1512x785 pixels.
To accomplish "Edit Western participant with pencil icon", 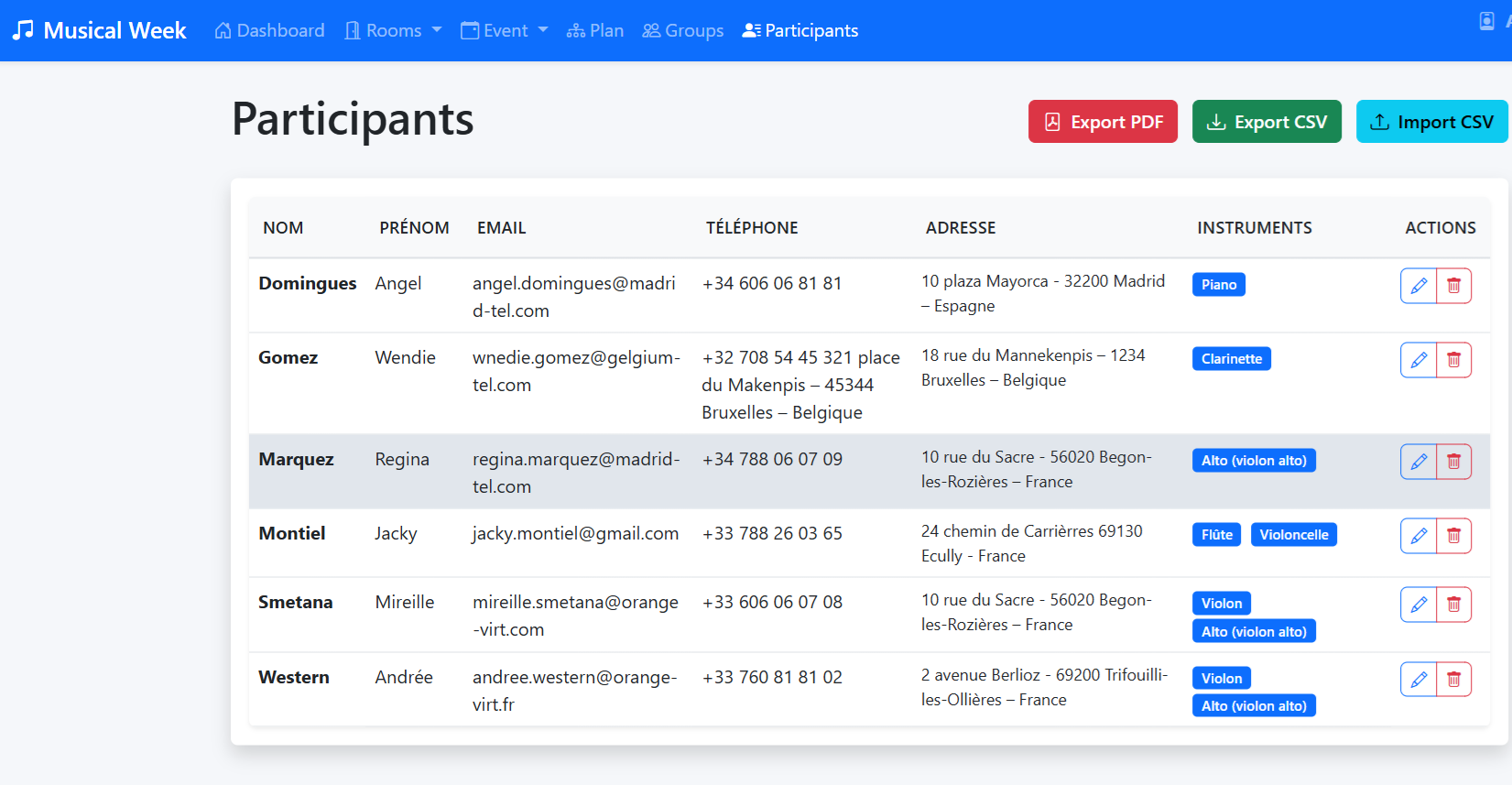I will 1418,680.
